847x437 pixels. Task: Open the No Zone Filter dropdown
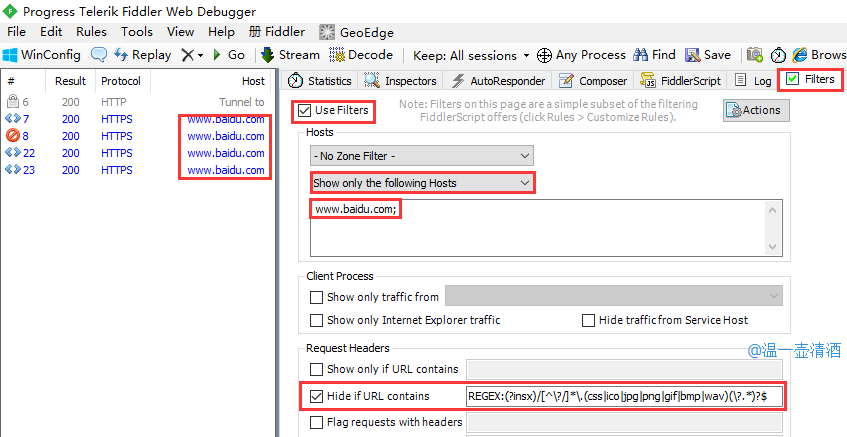point(421,155)
